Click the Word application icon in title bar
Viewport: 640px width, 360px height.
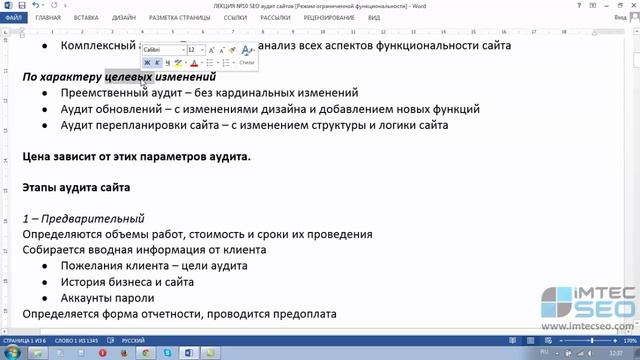8,6
